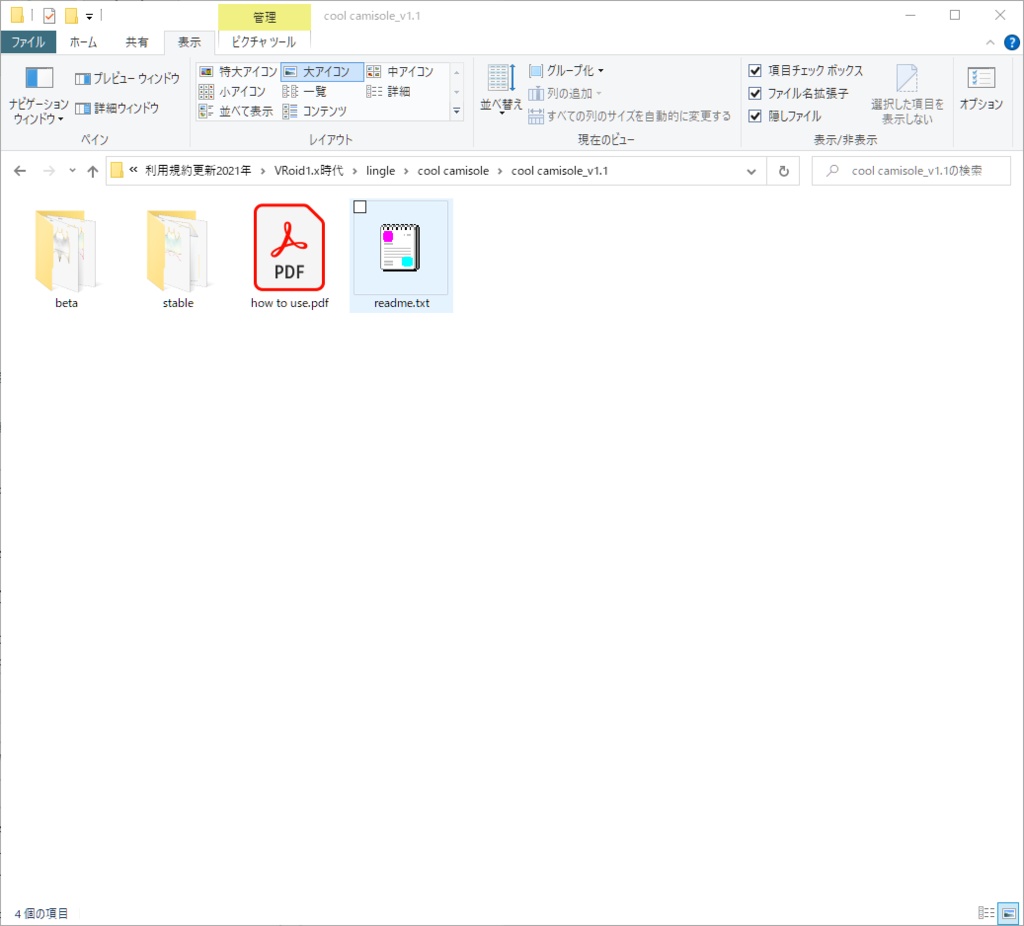Open the Picture Tools (ピクチャ ツール) tab

click(x=264, y=42)
